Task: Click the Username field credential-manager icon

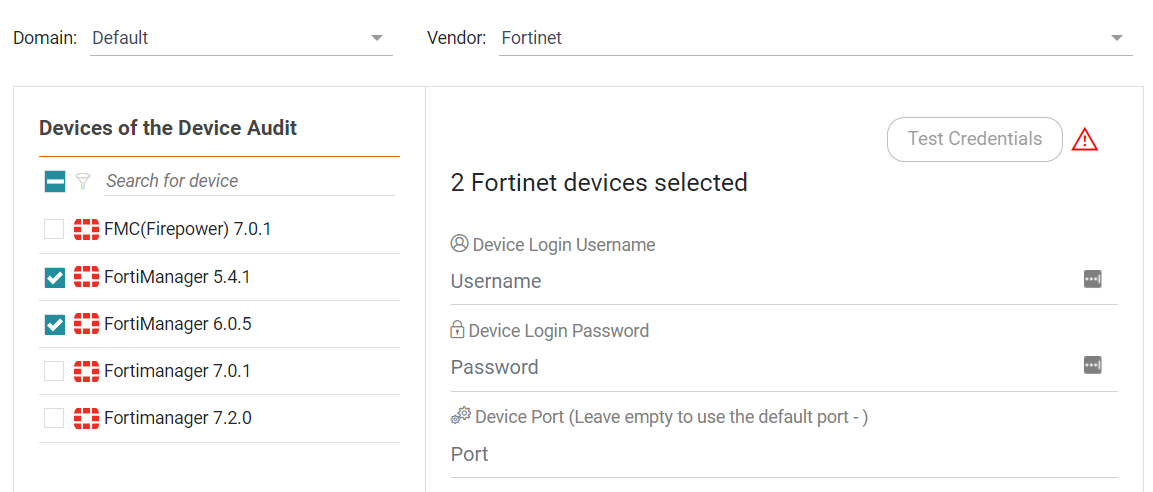Action: 1093,279
